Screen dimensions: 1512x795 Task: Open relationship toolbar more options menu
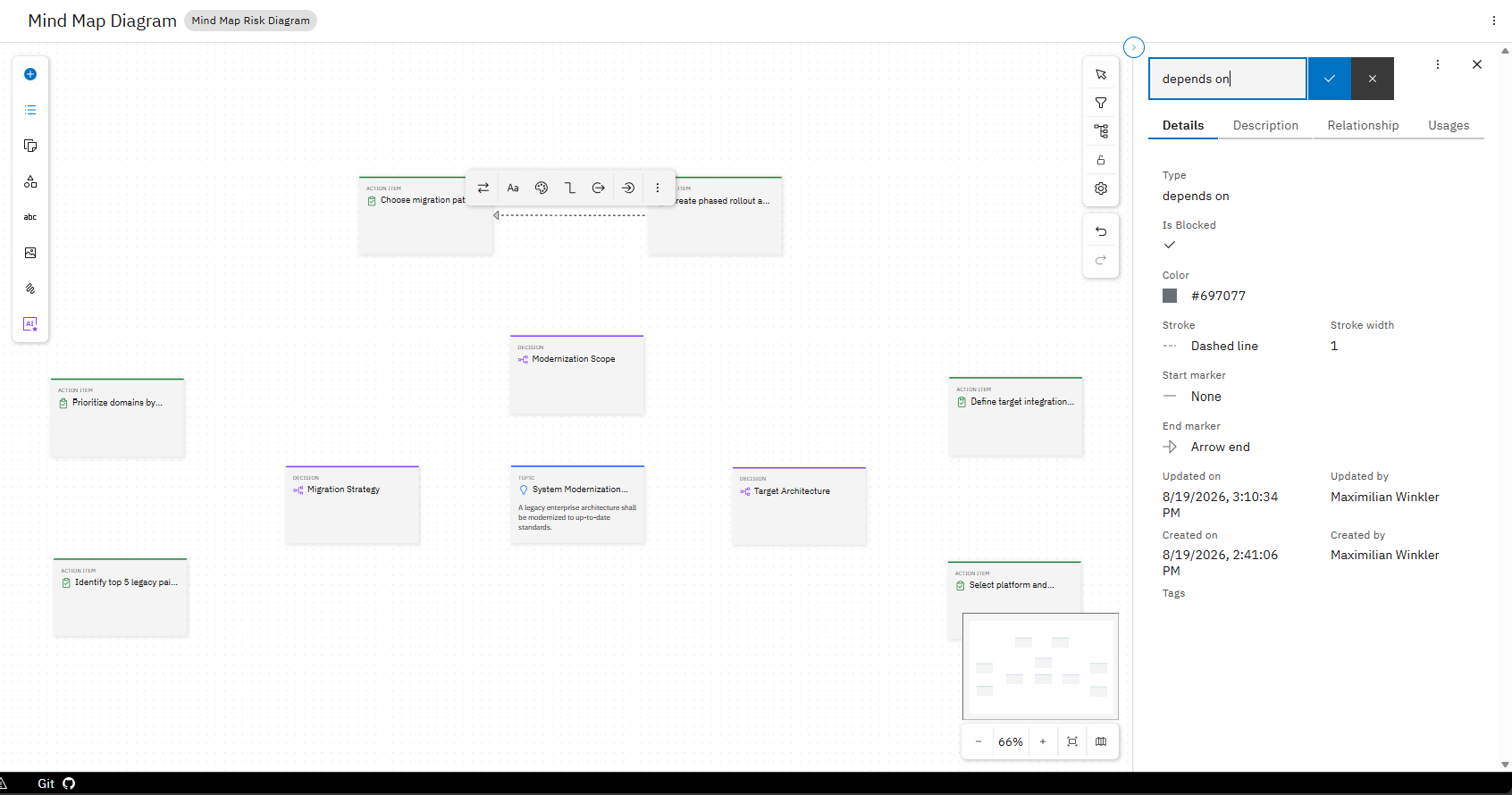[x=658, y=188]
